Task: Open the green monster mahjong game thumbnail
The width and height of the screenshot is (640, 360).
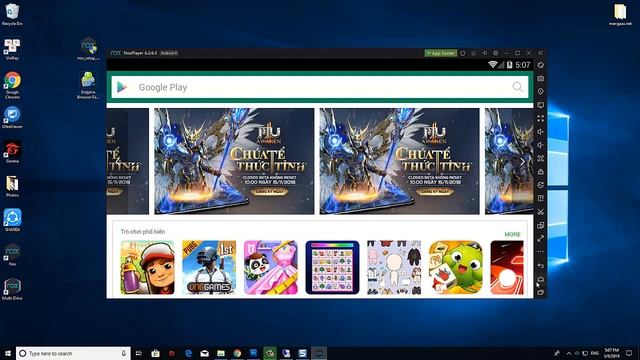Action: coord(456,267)
